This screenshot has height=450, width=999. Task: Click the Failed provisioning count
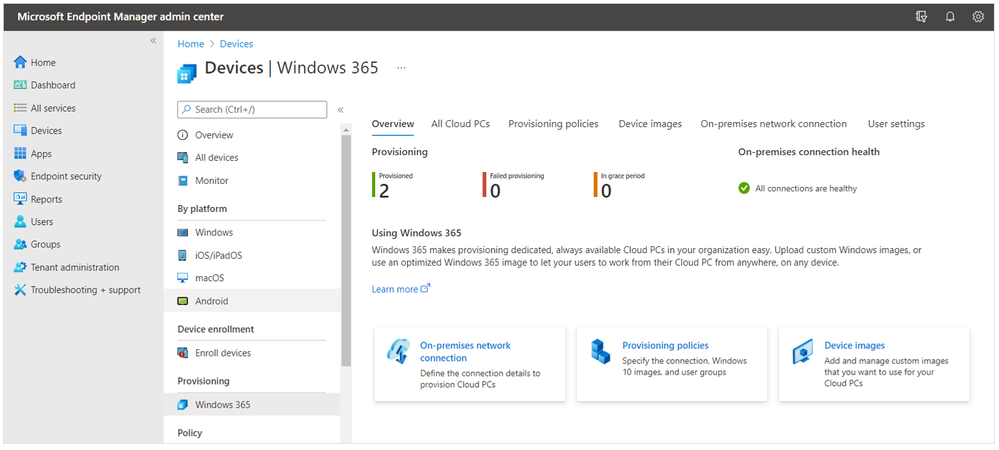point(495,191)
